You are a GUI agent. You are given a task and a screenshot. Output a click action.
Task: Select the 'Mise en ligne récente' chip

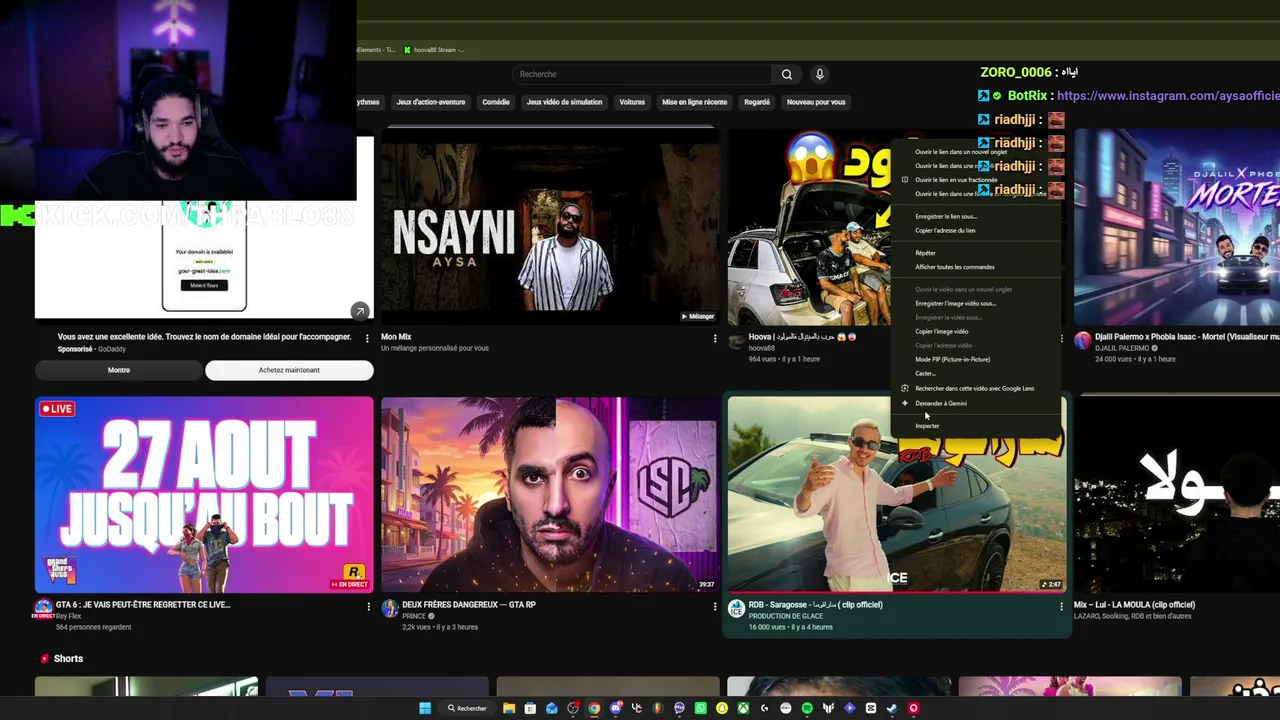[x=695, y=102]
